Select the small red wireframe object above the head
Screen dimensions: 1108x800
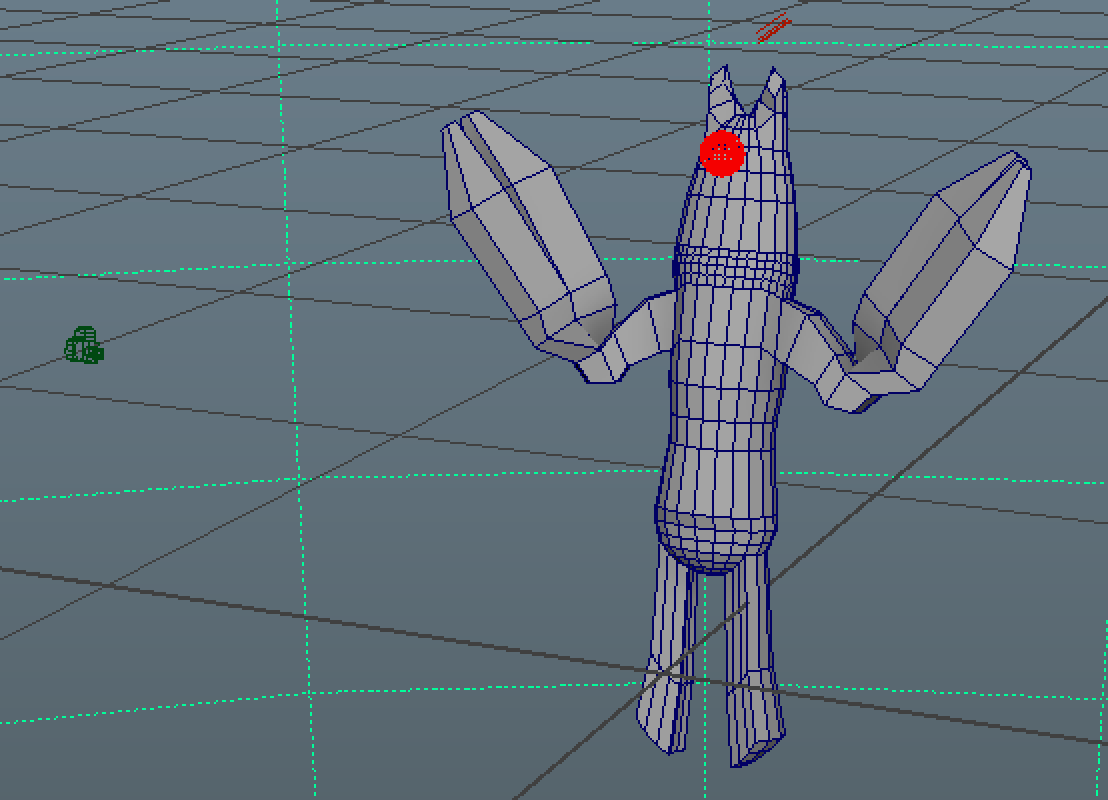tap(773, 29)
